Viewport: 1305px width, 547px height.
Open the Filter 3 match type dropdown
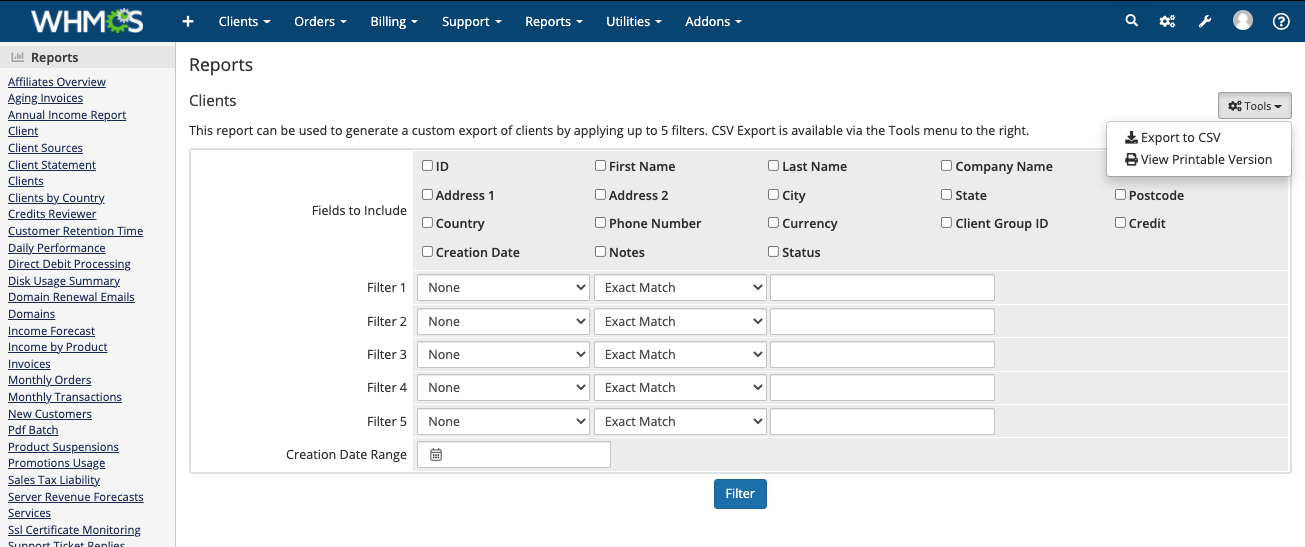pos(680,354)
